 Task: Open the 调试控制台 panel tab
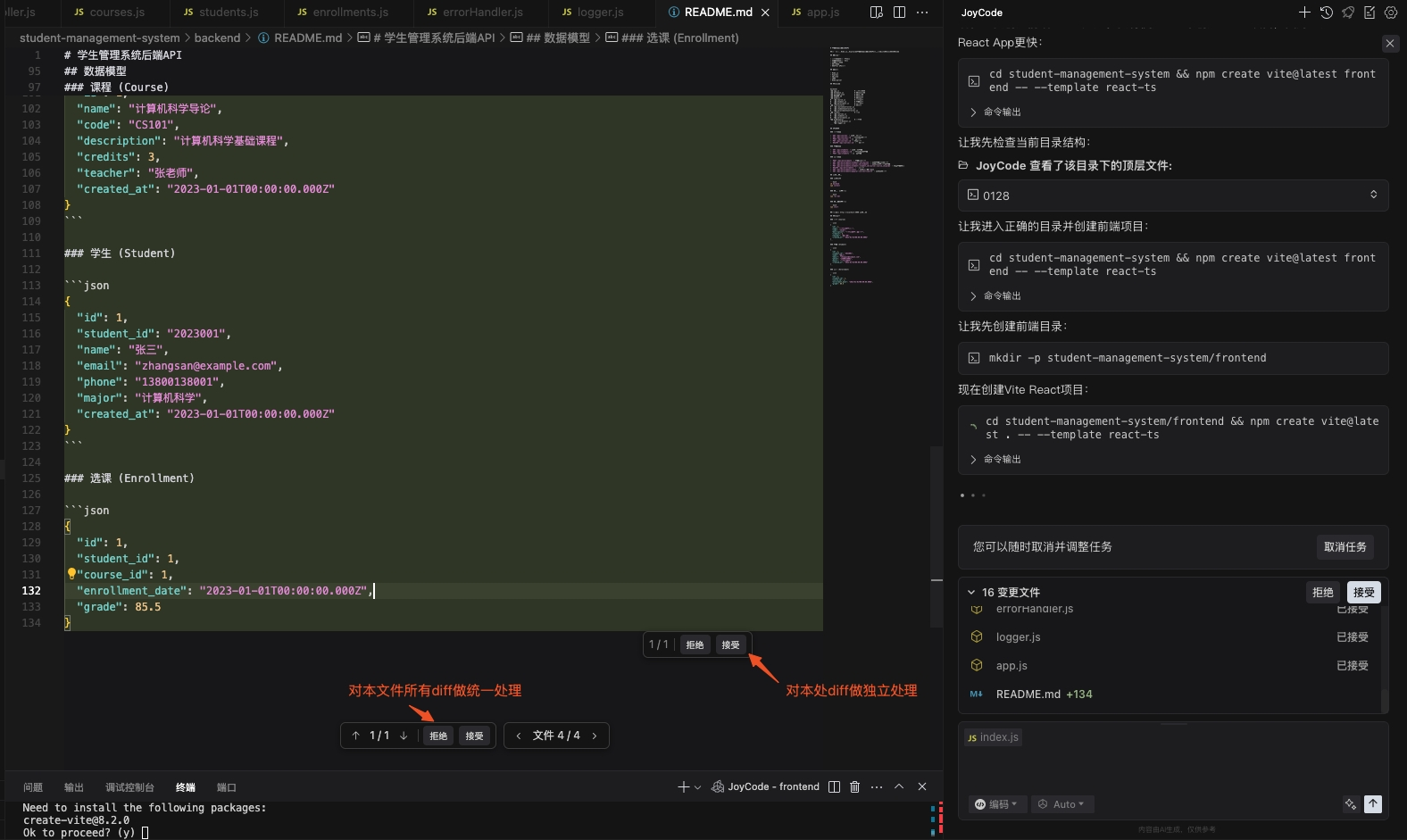[129, 787]
